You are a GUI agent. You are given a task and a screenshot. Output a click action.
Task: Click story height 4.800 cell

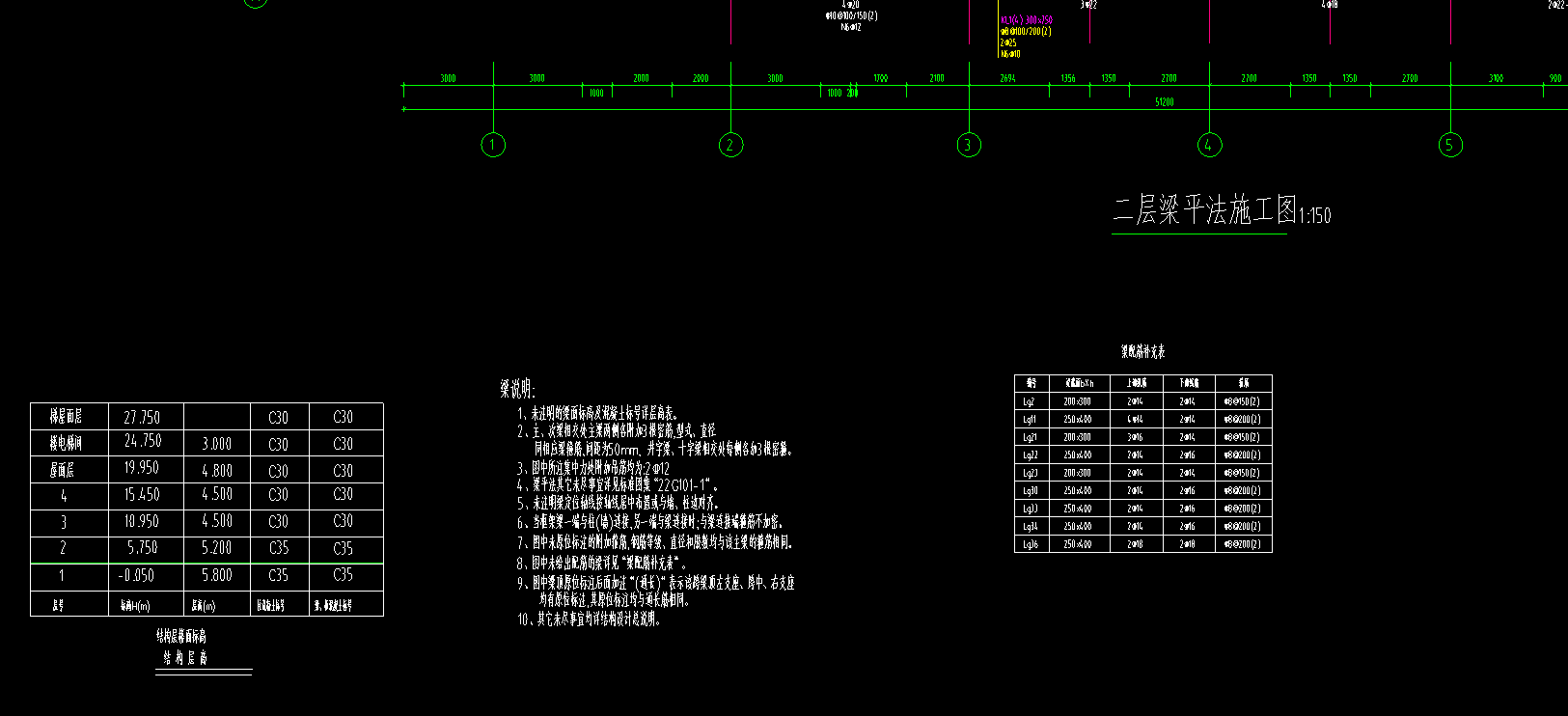point(216,471)
